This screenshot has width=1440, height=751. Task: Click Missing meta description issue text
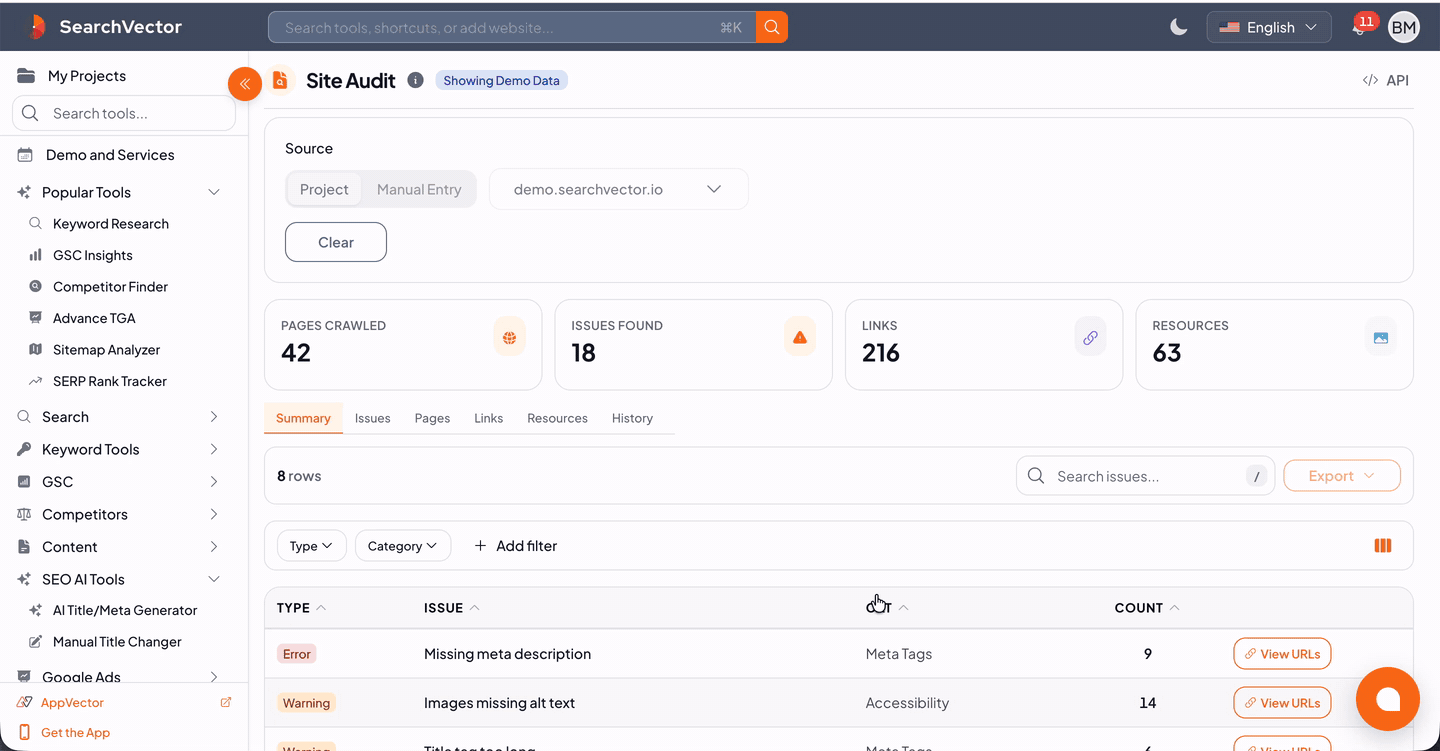pos(507,654)
